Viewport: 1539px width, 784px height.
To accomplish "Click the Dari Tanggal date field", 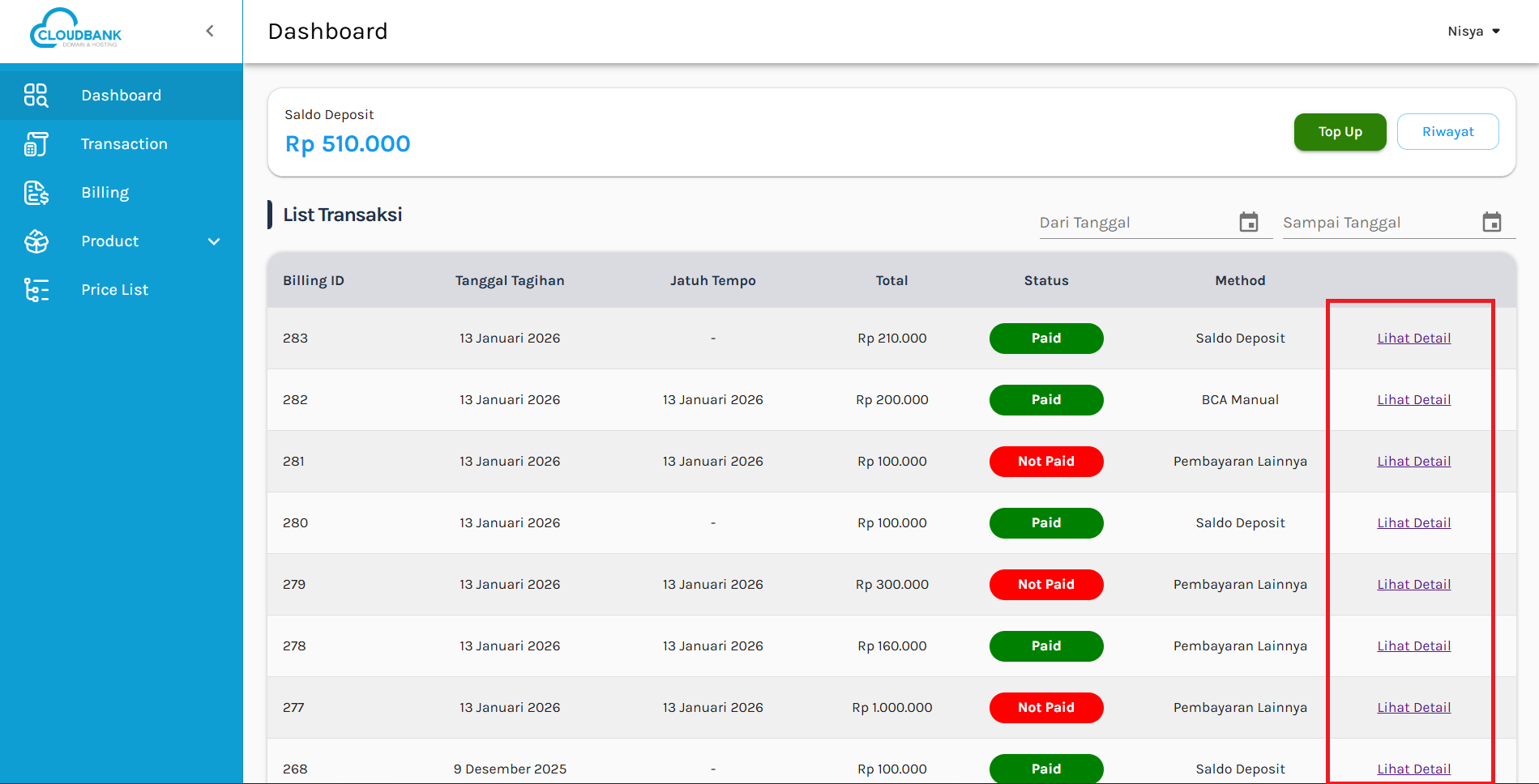I will (x=1135, y=223).
